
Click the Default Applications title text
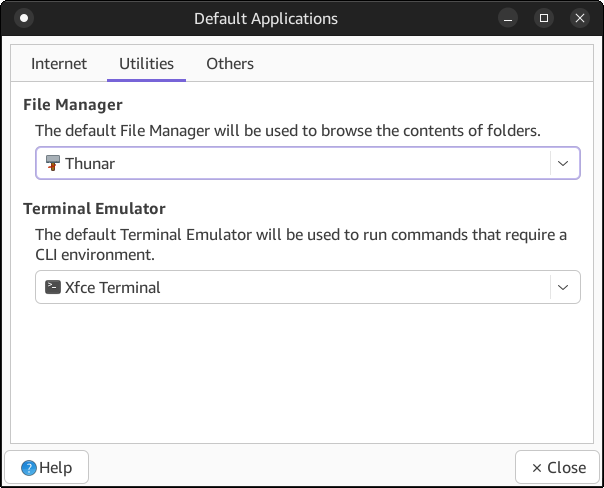click(x=266, y=18)
